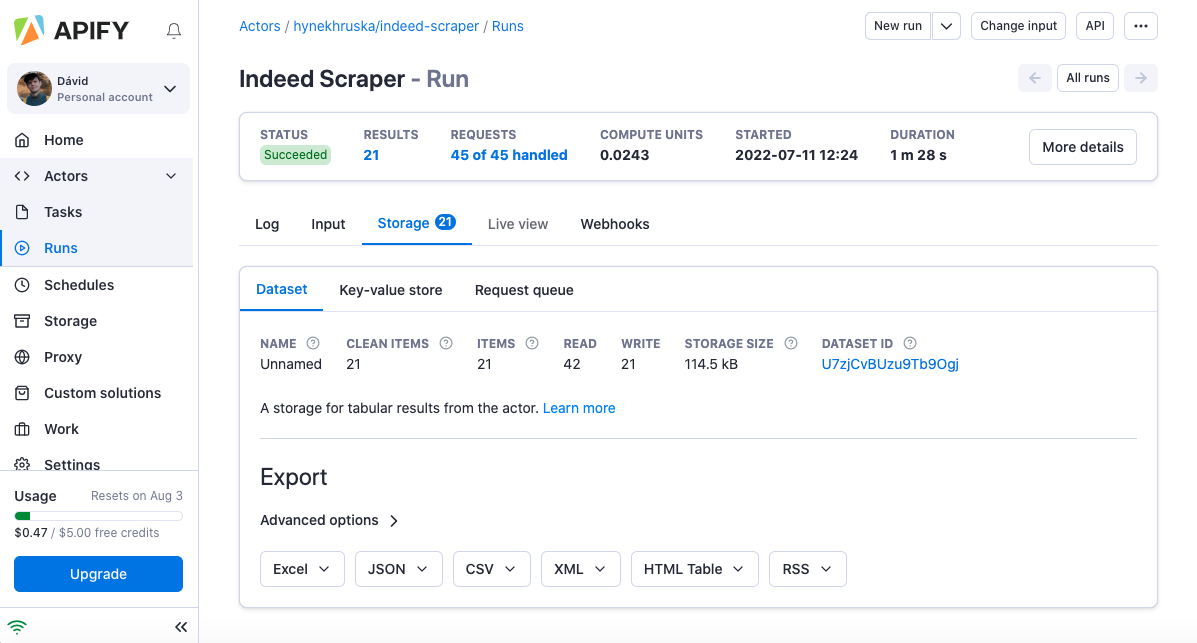Click the help icon next to NAME
The height and width of the screenshot is (643, 1197).
click(x=313, y=344)
